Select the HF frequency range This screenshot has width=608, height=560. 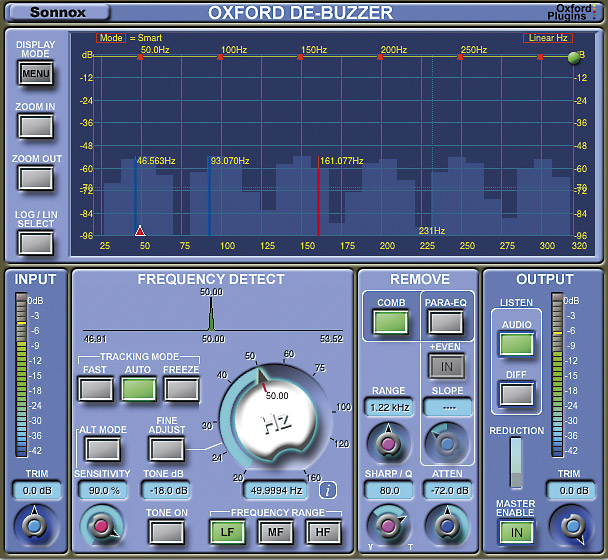323,532
